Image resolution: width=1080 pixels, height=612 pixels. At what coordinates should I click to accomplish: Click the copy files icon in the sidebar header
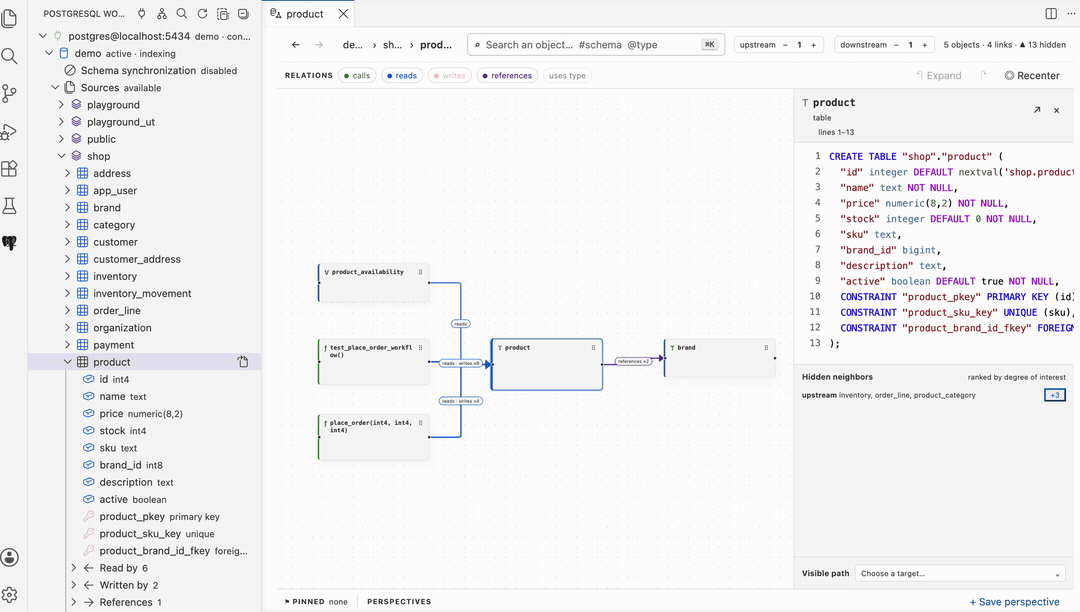[x=222, y=13]
